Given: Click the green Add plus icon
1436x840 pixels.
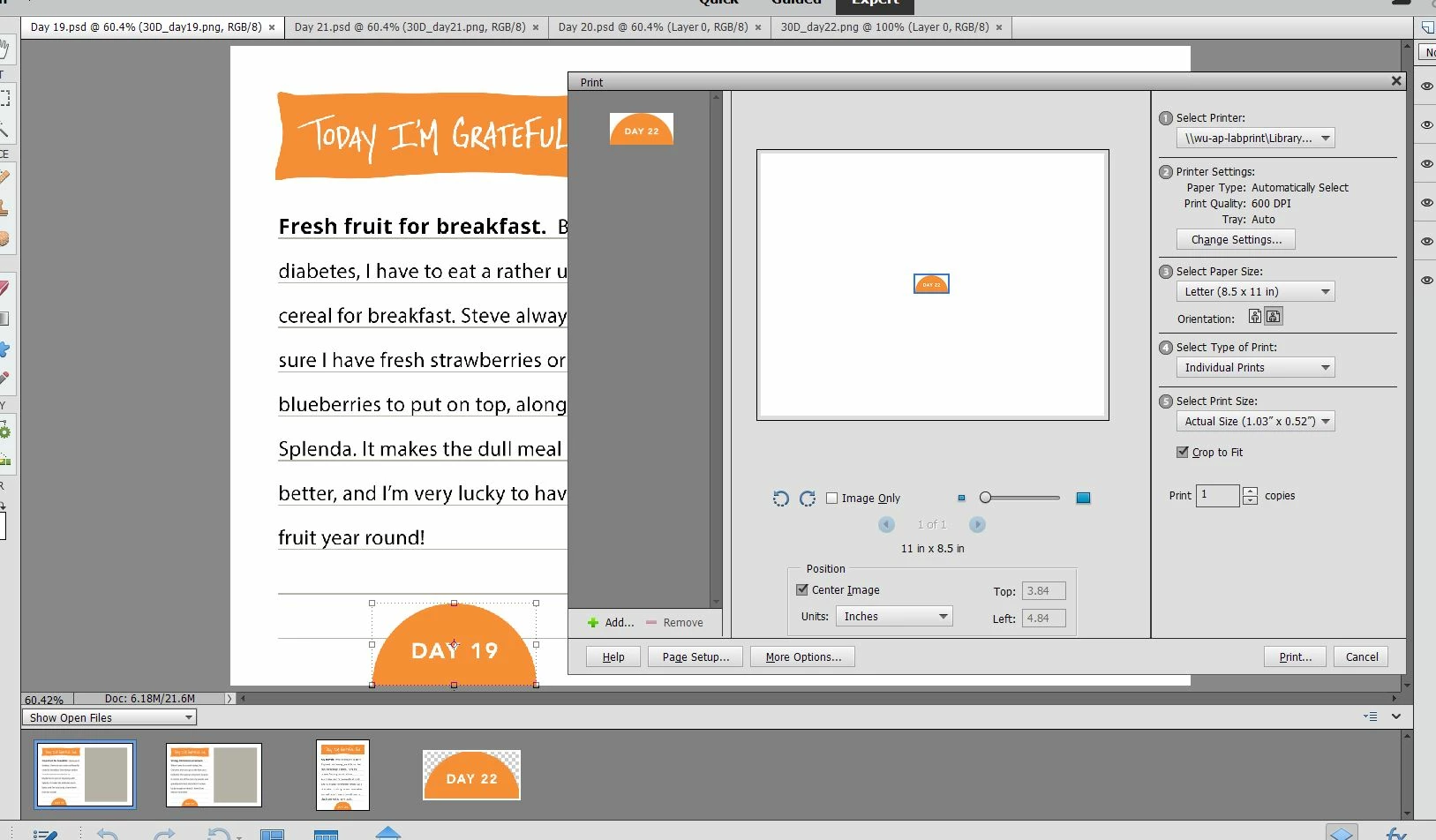Looking at the screenshot, I should click(x=593, y=622).
